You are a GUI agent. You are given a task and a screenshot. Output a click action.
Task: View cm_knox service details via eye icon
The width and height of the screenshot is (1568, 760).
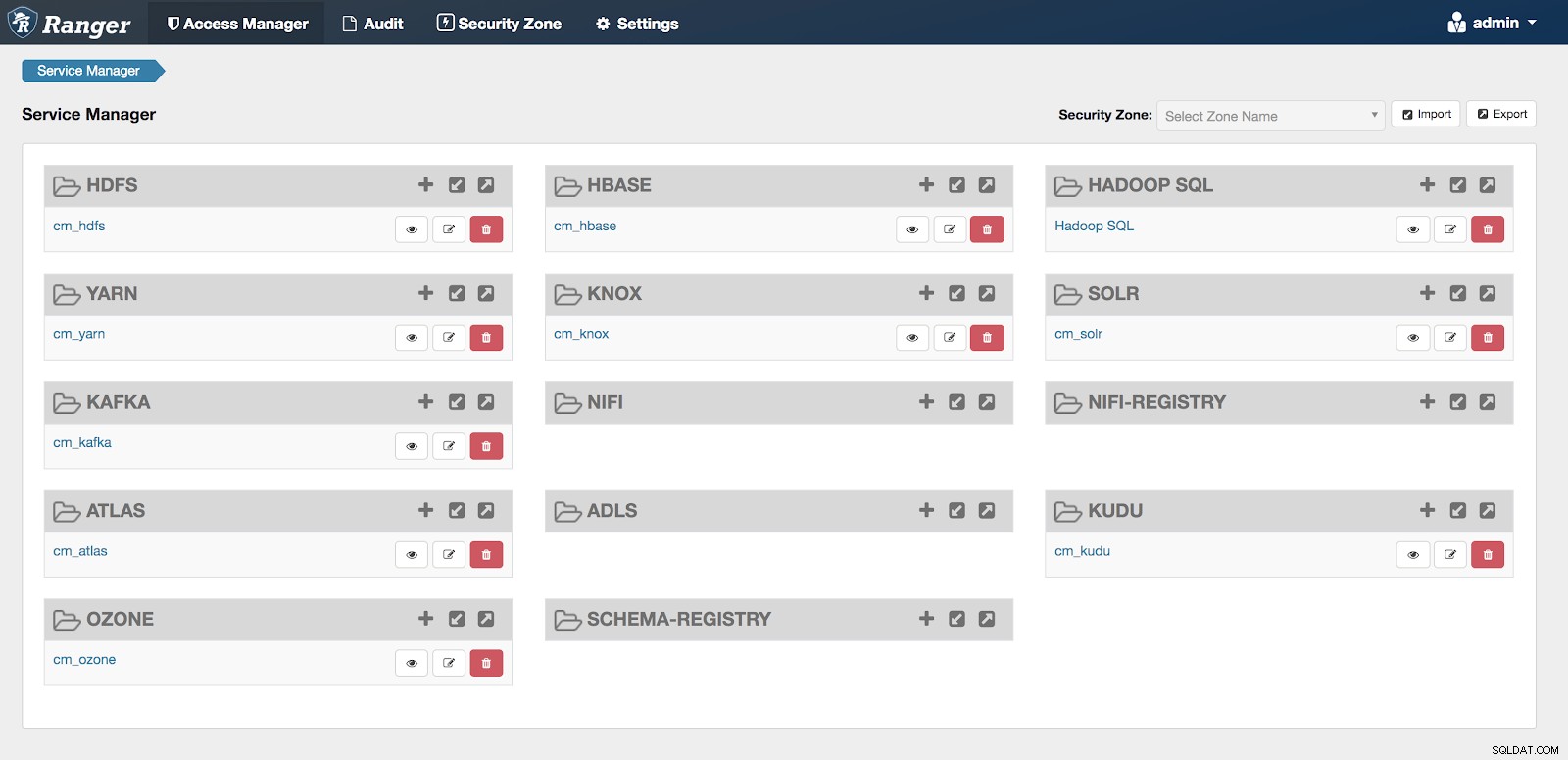click(912, 338)
